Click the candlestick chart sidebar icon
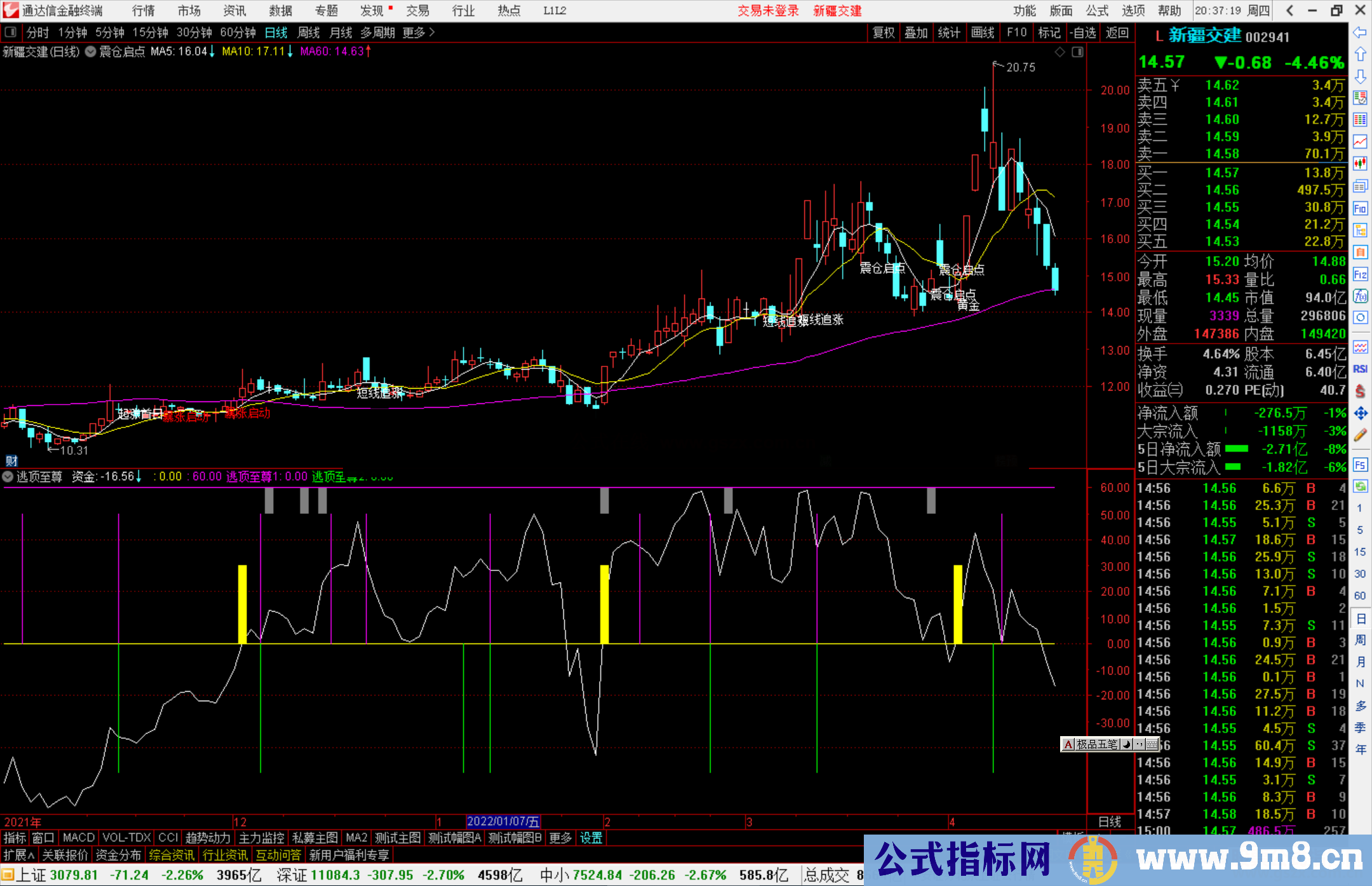The height and width of the screenshot is (886, 1372). [1360, 163]
